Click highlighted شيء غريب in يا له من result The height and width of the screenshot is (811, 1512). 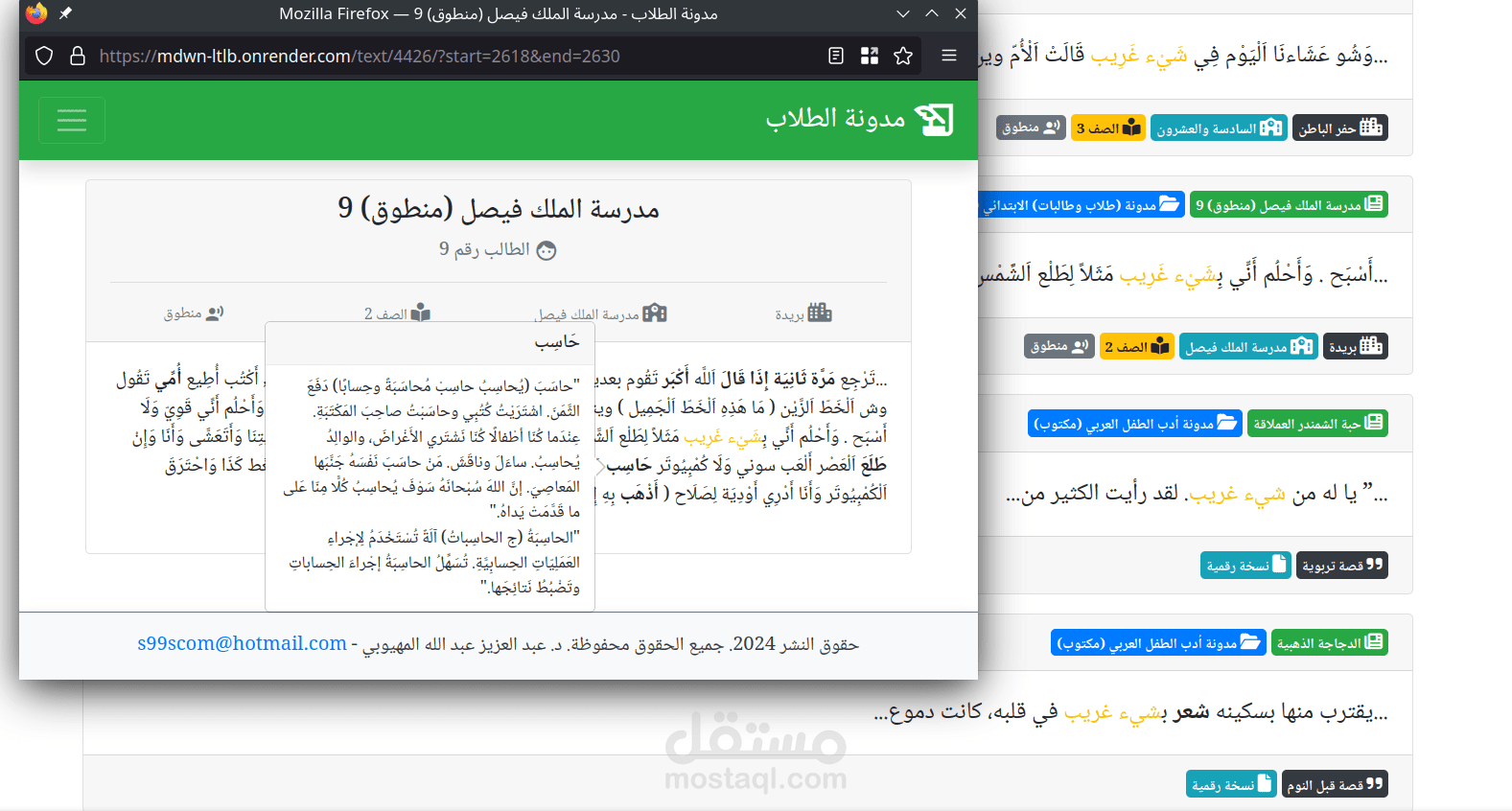pyautogui.click(x=1237, y=495)
